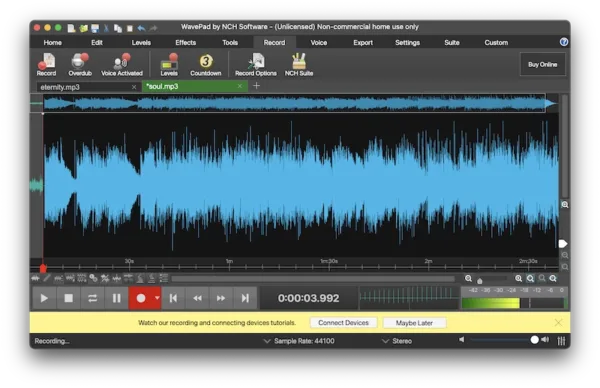Expand the record button dropdown arrow
Screen dimensions: 600x388
click(x=157, y=298)
